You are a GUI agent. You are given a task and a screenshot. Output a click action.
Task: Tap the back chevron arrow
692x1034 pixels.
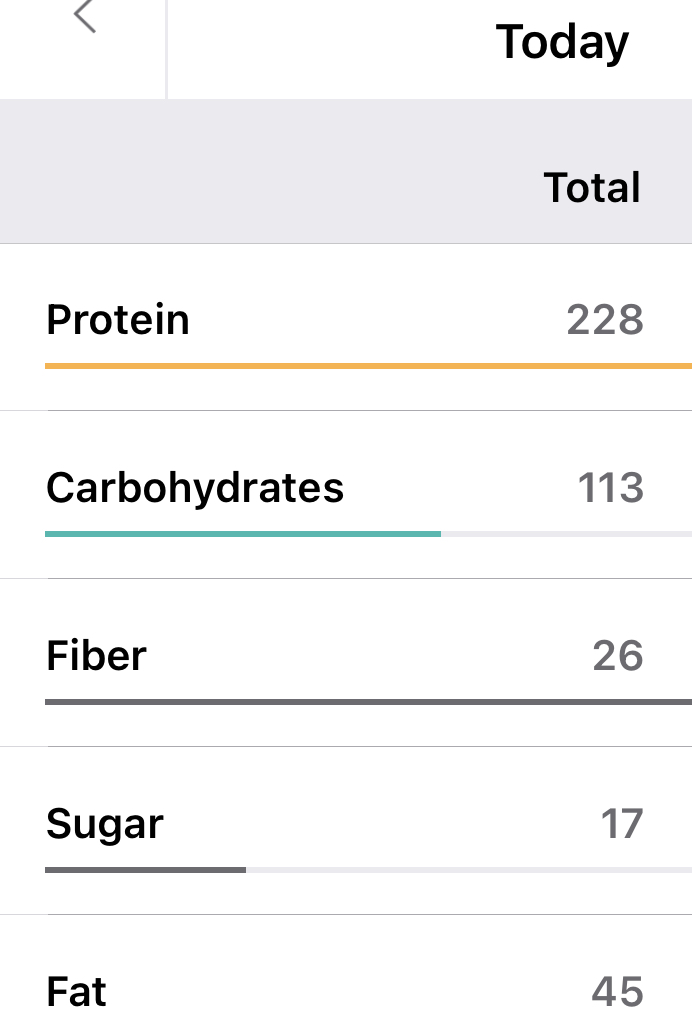coord(85,17)
